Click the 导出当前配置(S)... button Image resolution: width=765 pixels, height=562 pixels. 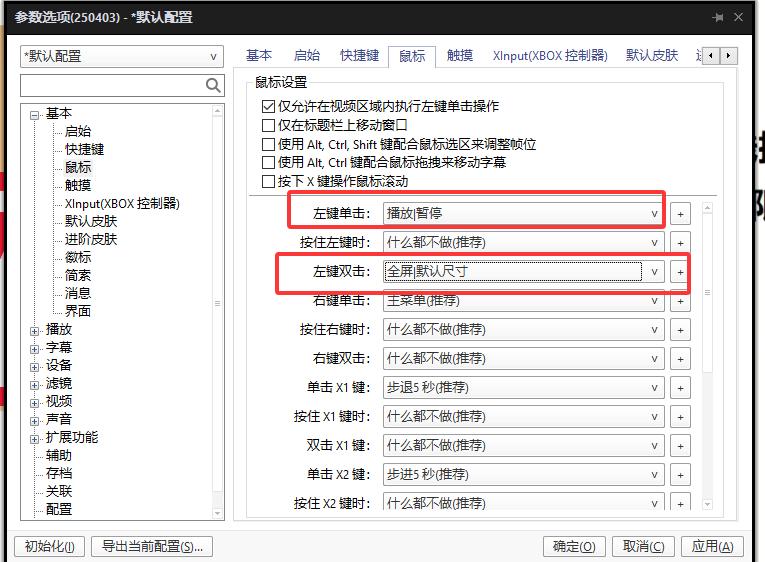(x=152, y=546)
